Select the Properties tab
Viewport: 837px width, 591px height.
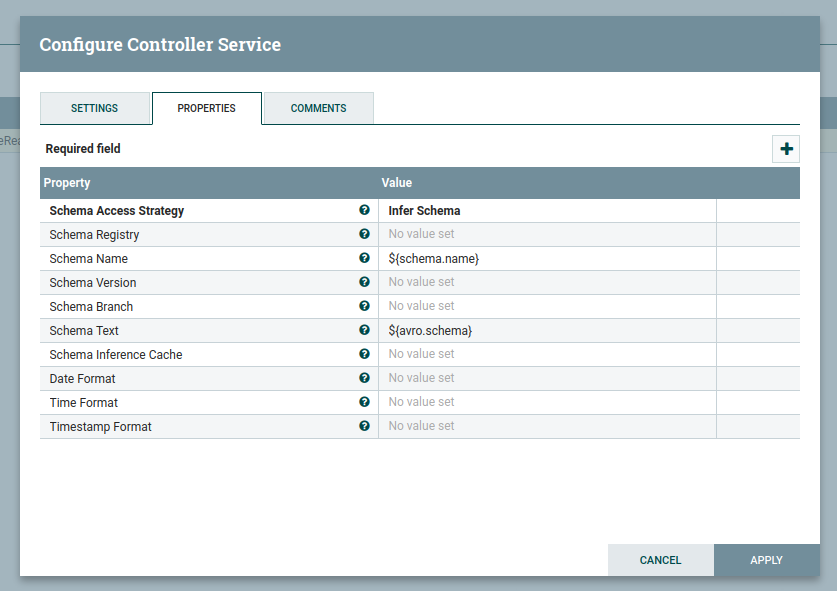tap(206, 108)
